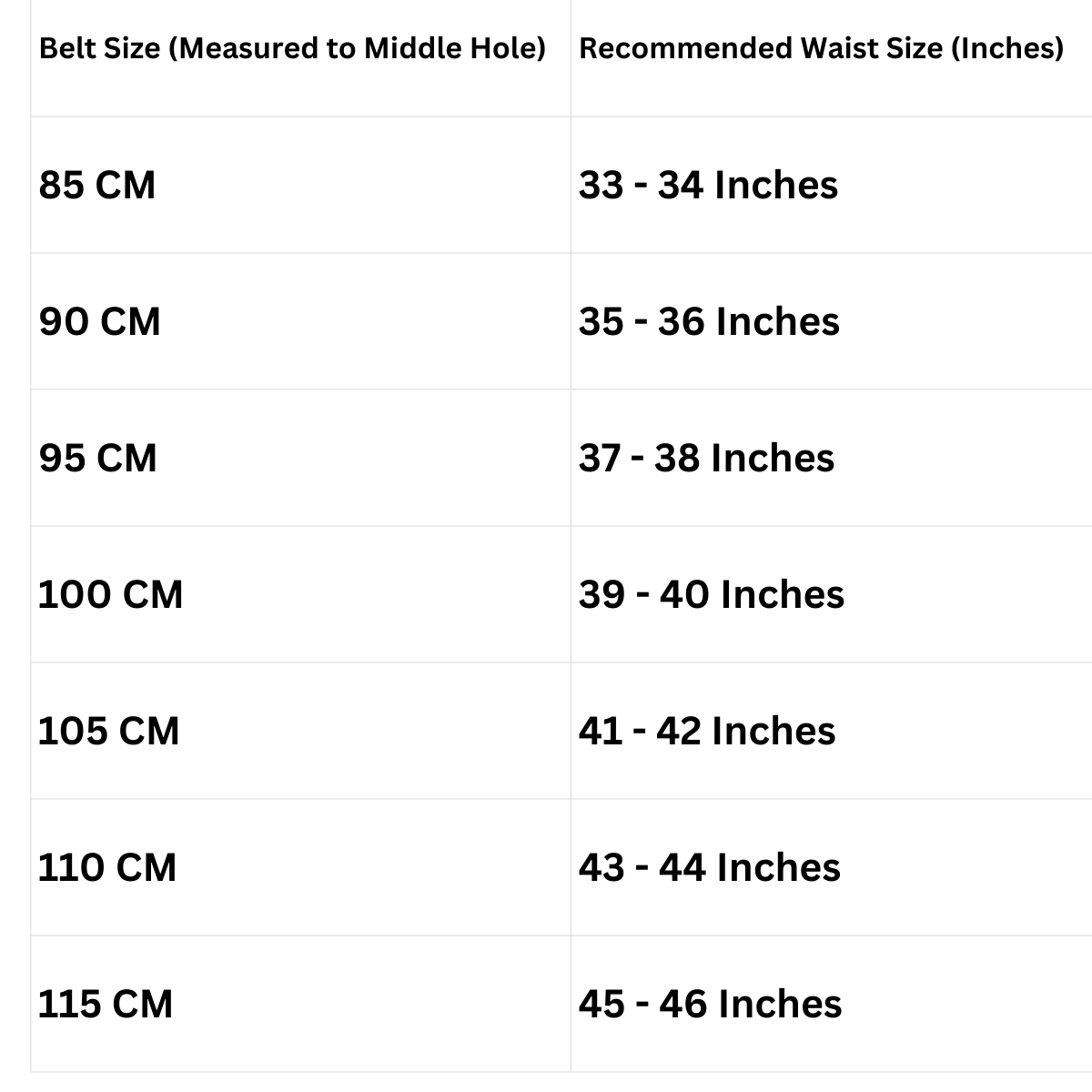This screenshot has width=1092, height=1092.
Task: Select the 37 - 38 Inches cell
Action: [706, 458]
